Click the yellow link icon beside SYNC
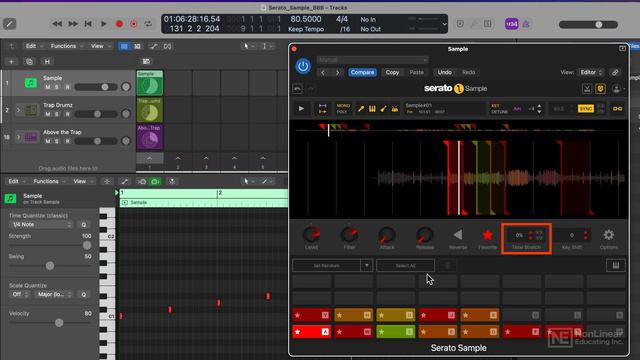The width and height of the screenshot is (640, 360). point(618,109)
